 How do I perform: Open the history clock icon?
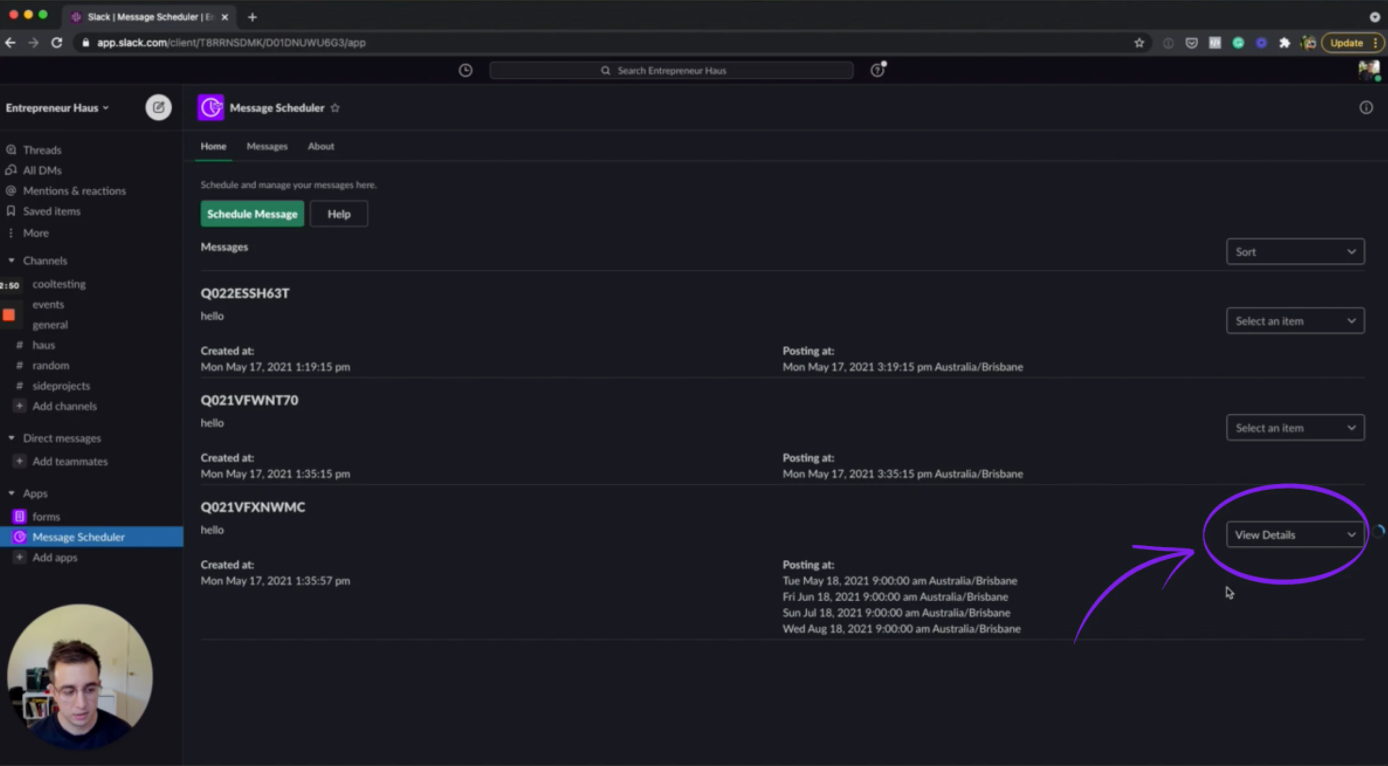click(x=465, y=70)
